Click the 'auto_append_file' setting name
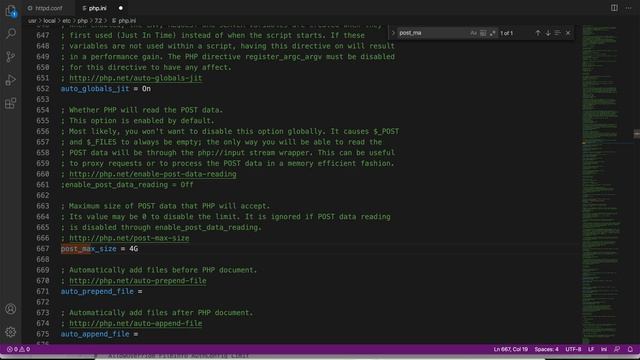The height and width of the screenshot is (360, 640). point(95,334)
